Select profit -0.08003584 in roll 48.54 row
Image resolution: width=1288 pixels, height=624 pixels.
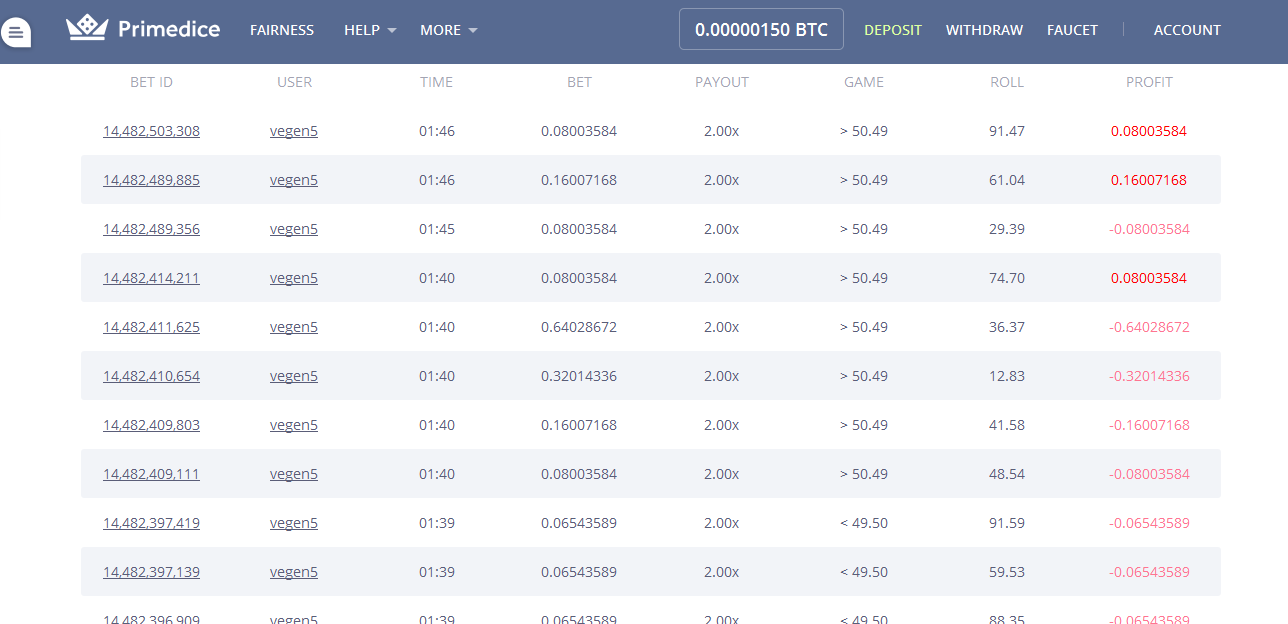pyautogui.click(x=1149, y=474)
